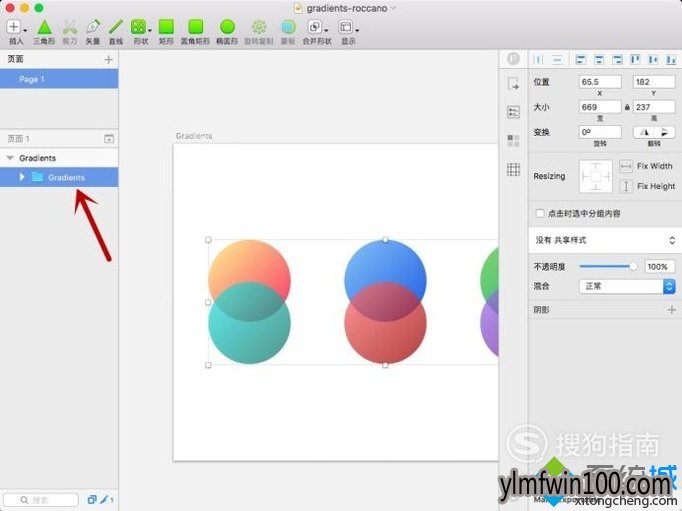682x511 pixels.
Task: Expand the Gradients group folder arrow
Action: [x=22, y=177]
